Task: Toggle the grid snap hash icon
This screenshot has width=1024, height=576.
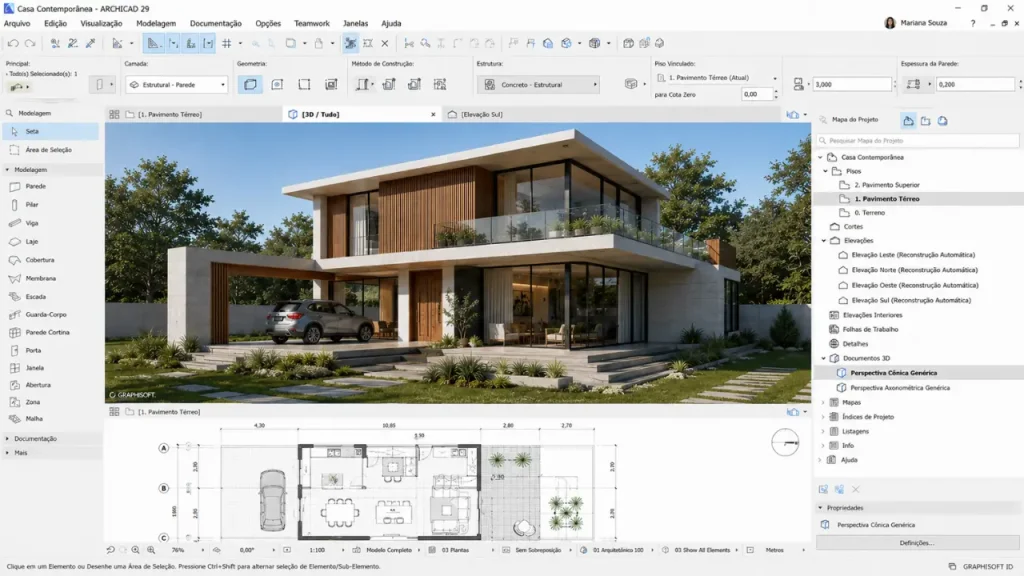Action: (227, 43)
